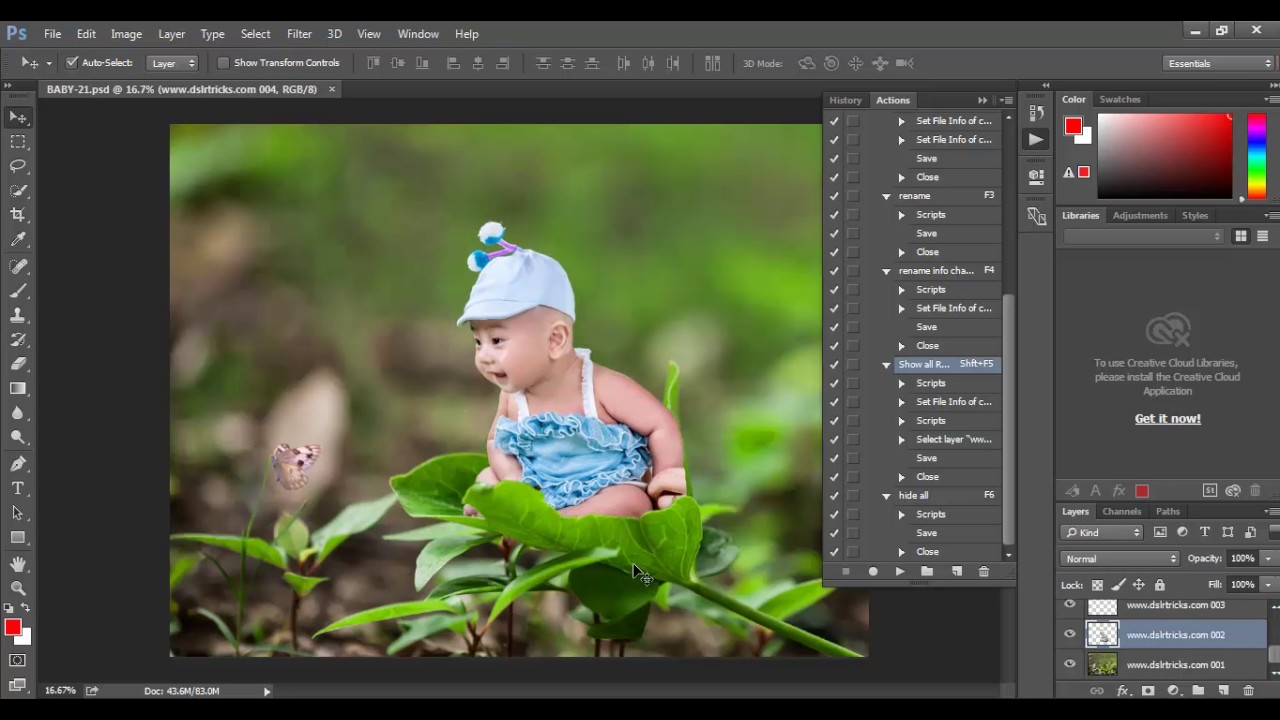Play the selected action

pyautogui.click(x=900, y=571)
